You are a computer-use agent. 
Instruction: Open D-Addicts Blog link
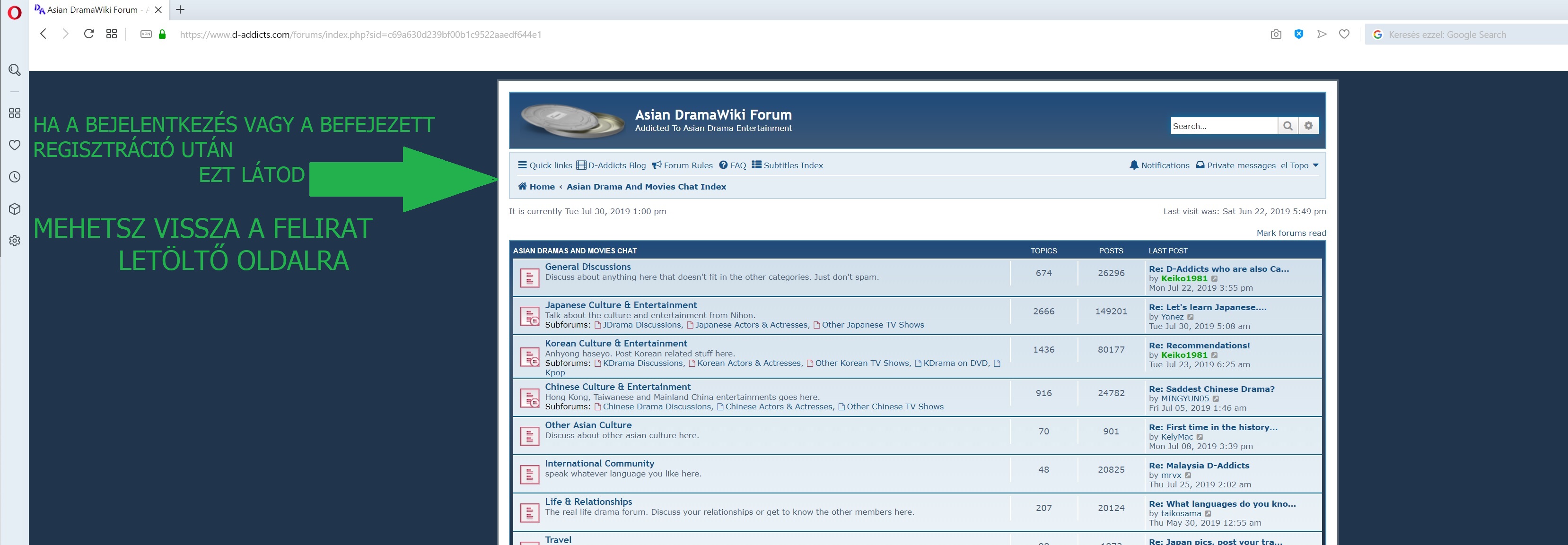tap(611, 165)
